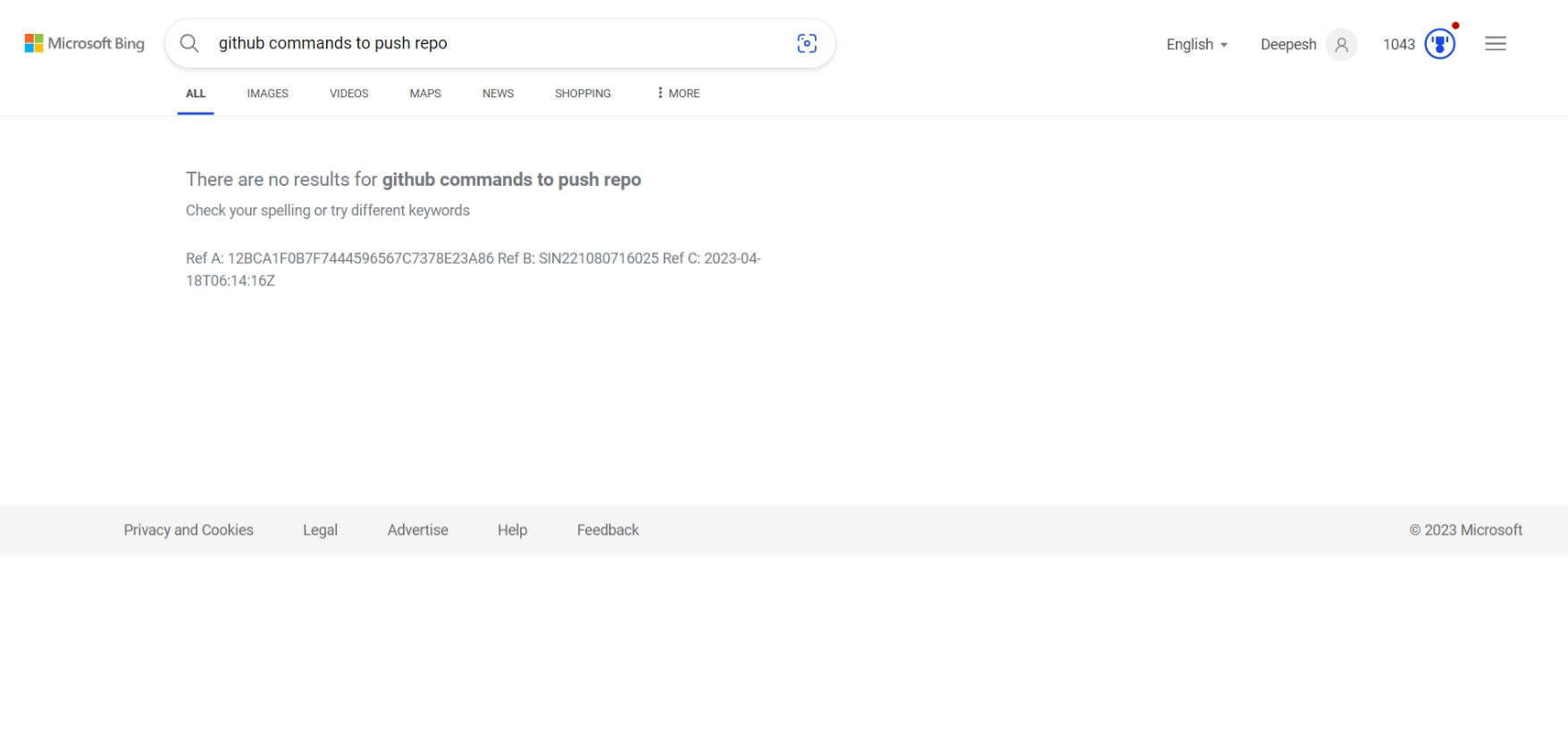Viewport: 1568px width, 736px height.
Task: Click the 1043 rewards points count
Action: [1398, 44]
